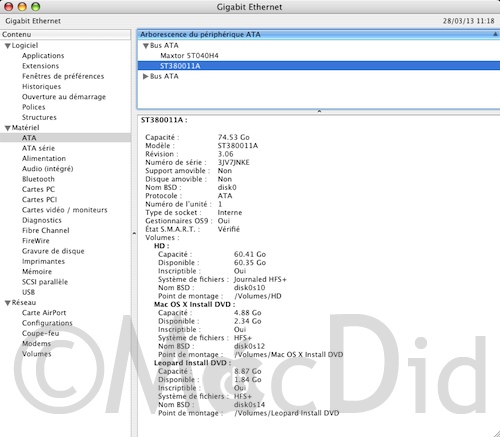
Task: Select Fibre Channel entry
Action: [x=46, y=231]
